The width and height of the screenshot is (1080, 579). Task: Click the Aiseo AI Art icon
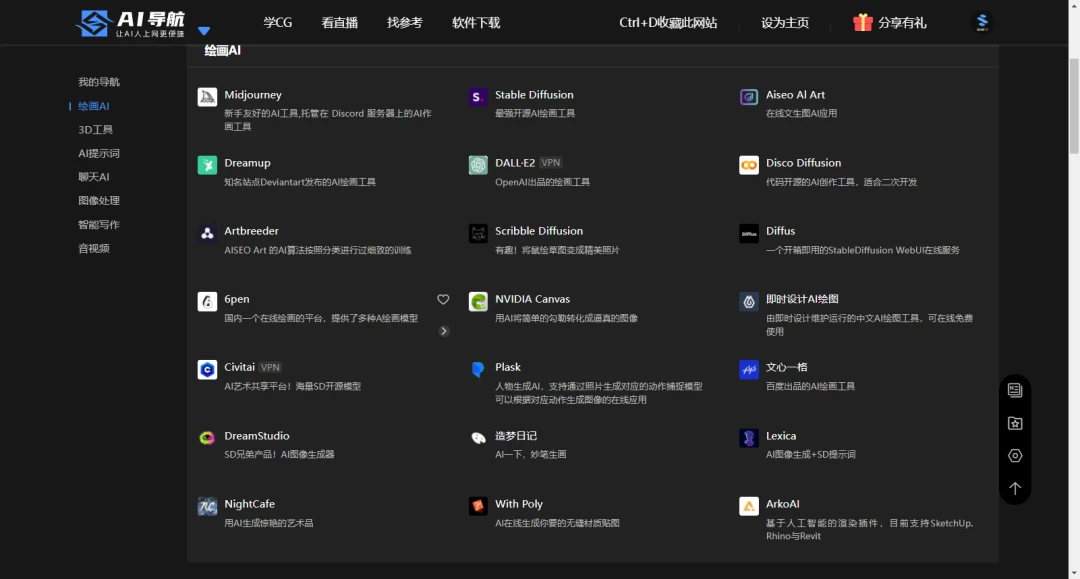coord(749,97)
